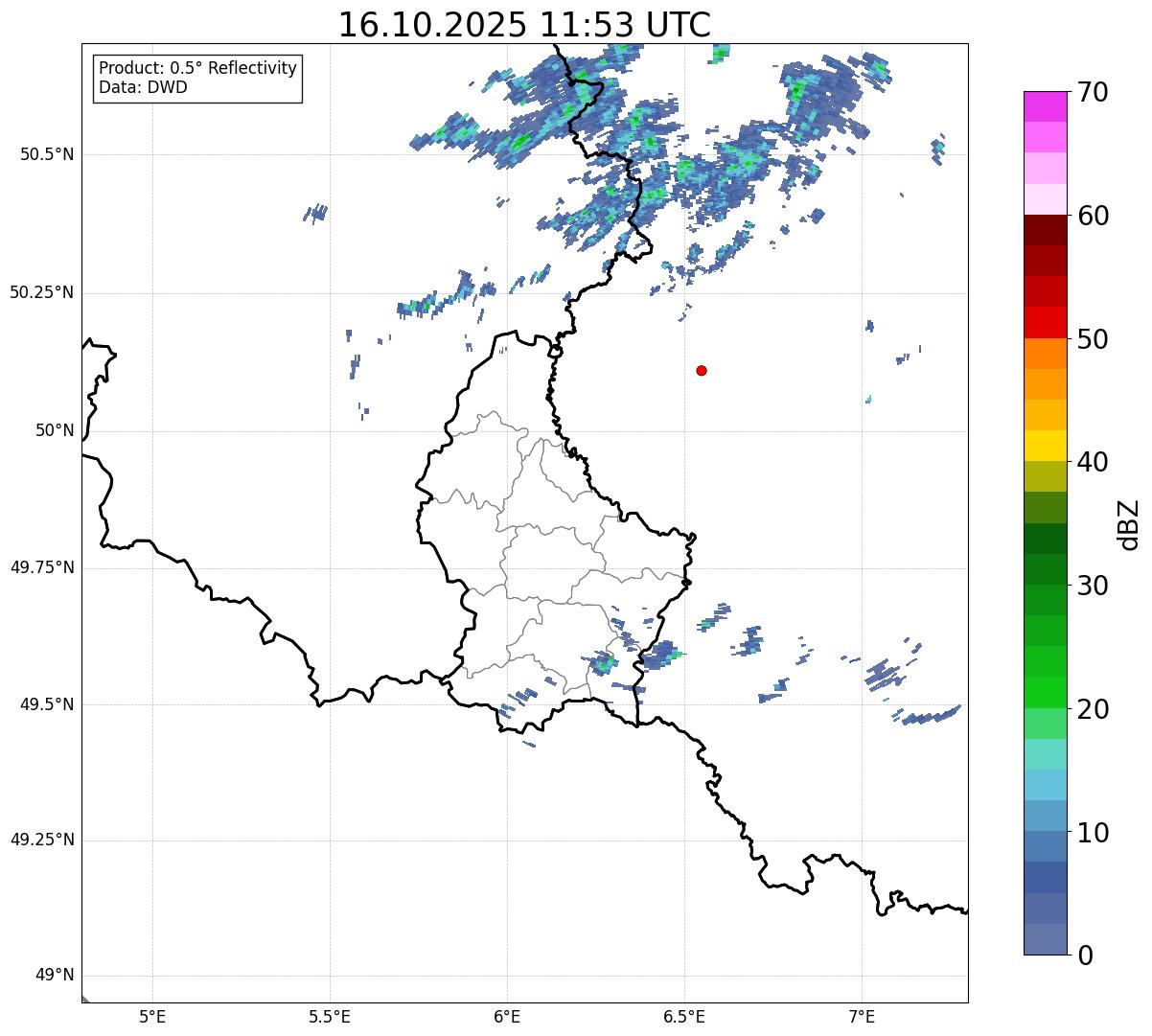Click the dBZ colorbar axis label

pos(1129,524)
